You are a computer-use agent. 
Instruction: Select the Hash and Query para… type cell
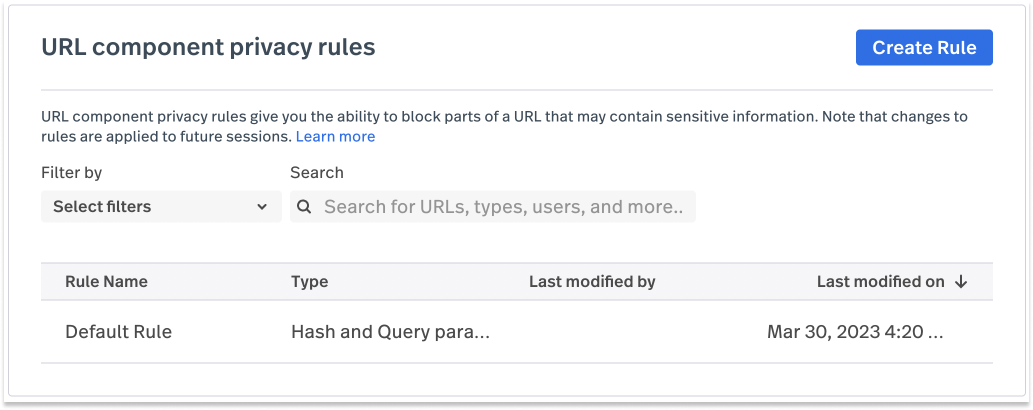click(x=390, y=332)
